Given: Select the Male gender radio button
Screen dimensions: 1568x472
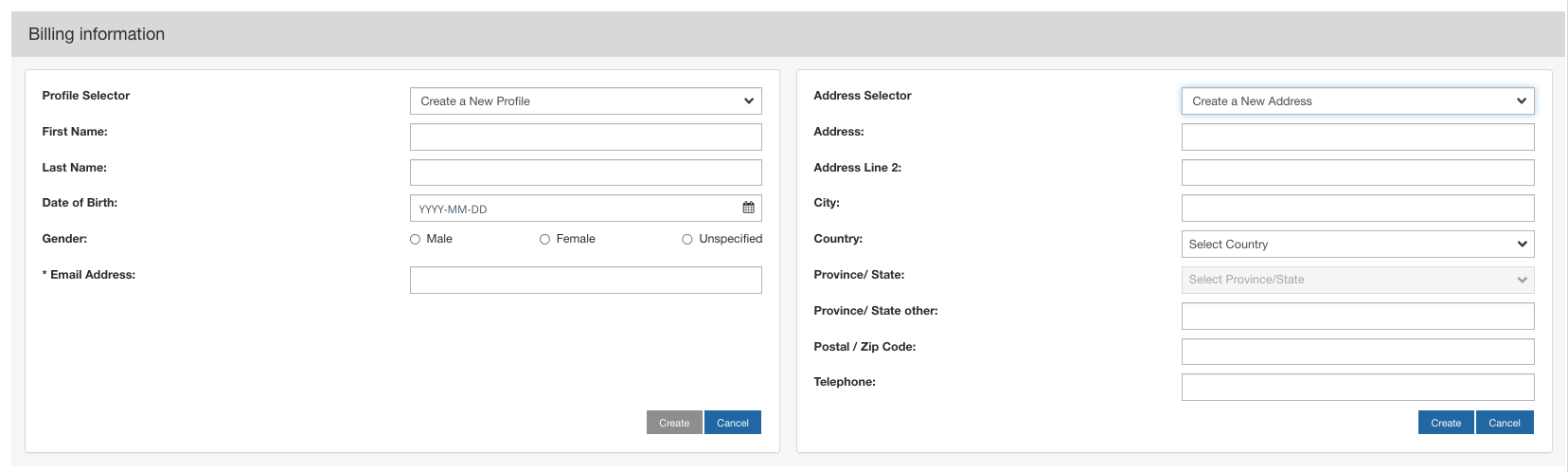Looking at the screenshot, I should (415, 240).
